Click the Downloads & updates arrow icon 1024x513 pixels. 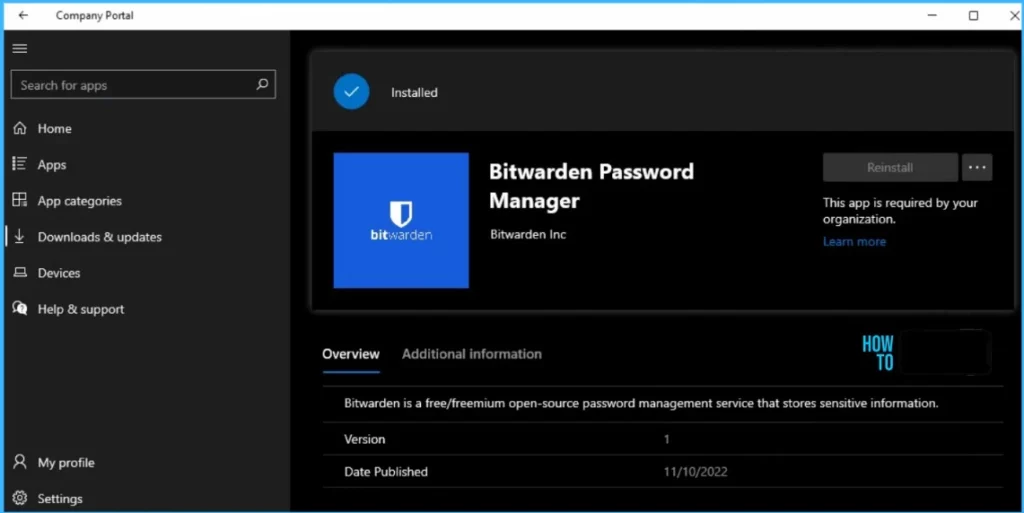pyautogui.click(x=20, y=236)
